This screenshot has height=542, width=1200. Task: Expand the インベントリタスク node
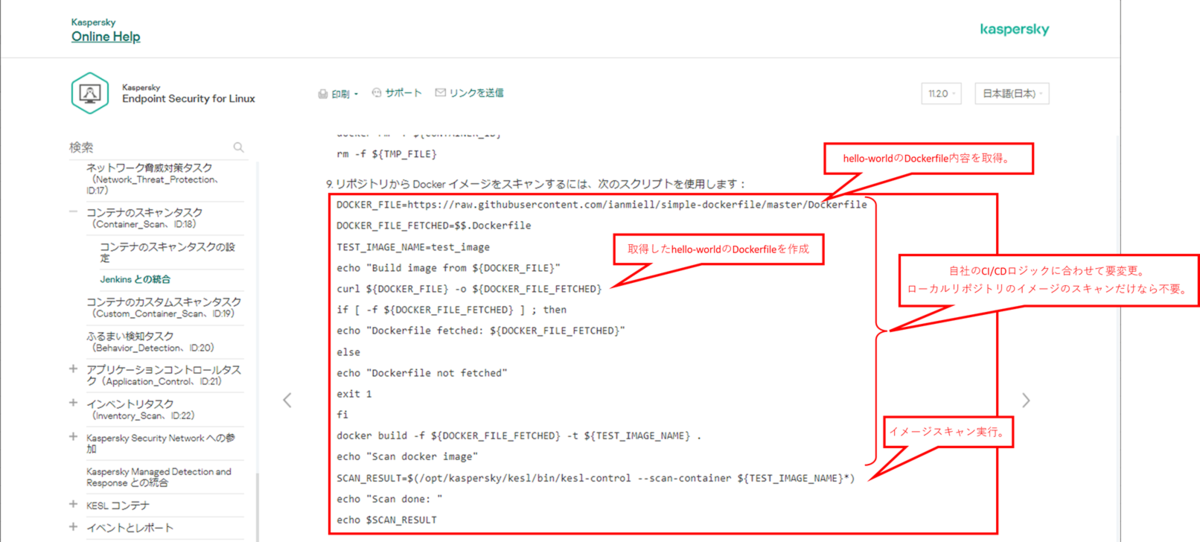pyautogui.click(x=74, y=403)
